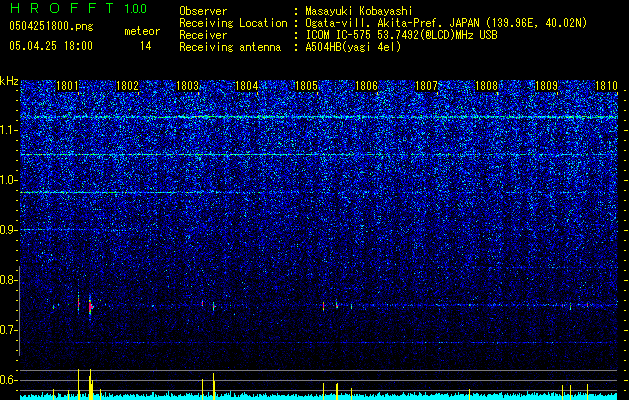Click the 1802 time marker
The height and width of the screenshot is (400, 629).
click(127, 86)
